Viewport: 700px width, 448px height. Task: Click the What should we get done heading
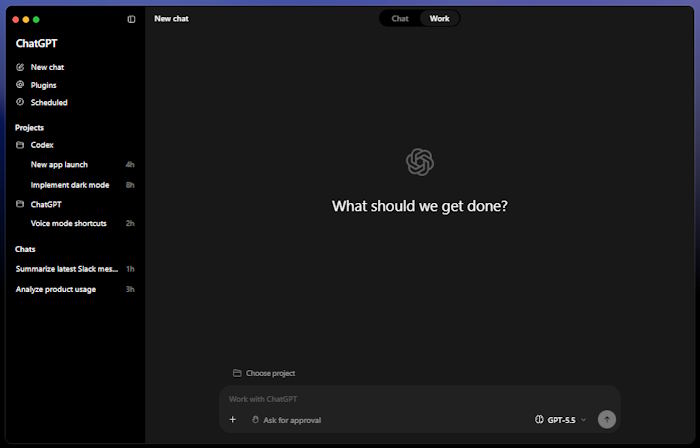(x=420, y=206)
